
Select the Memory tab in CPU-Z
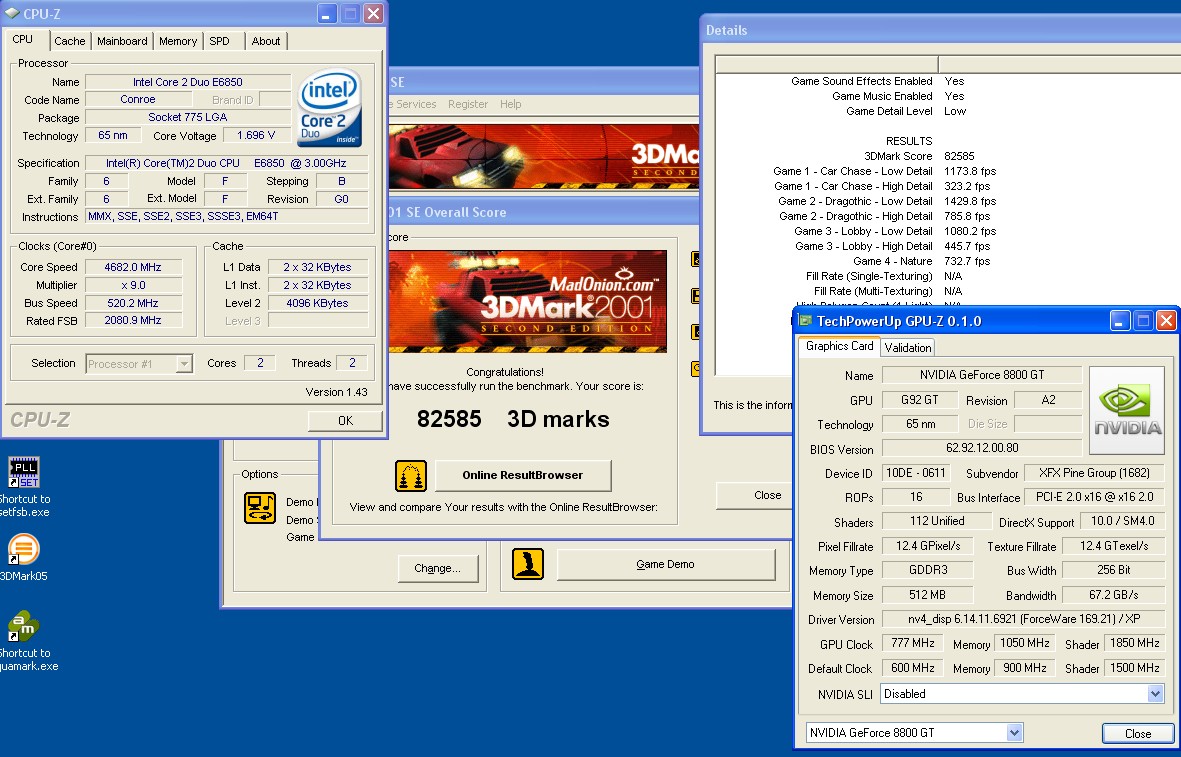[x=178, y=41]
